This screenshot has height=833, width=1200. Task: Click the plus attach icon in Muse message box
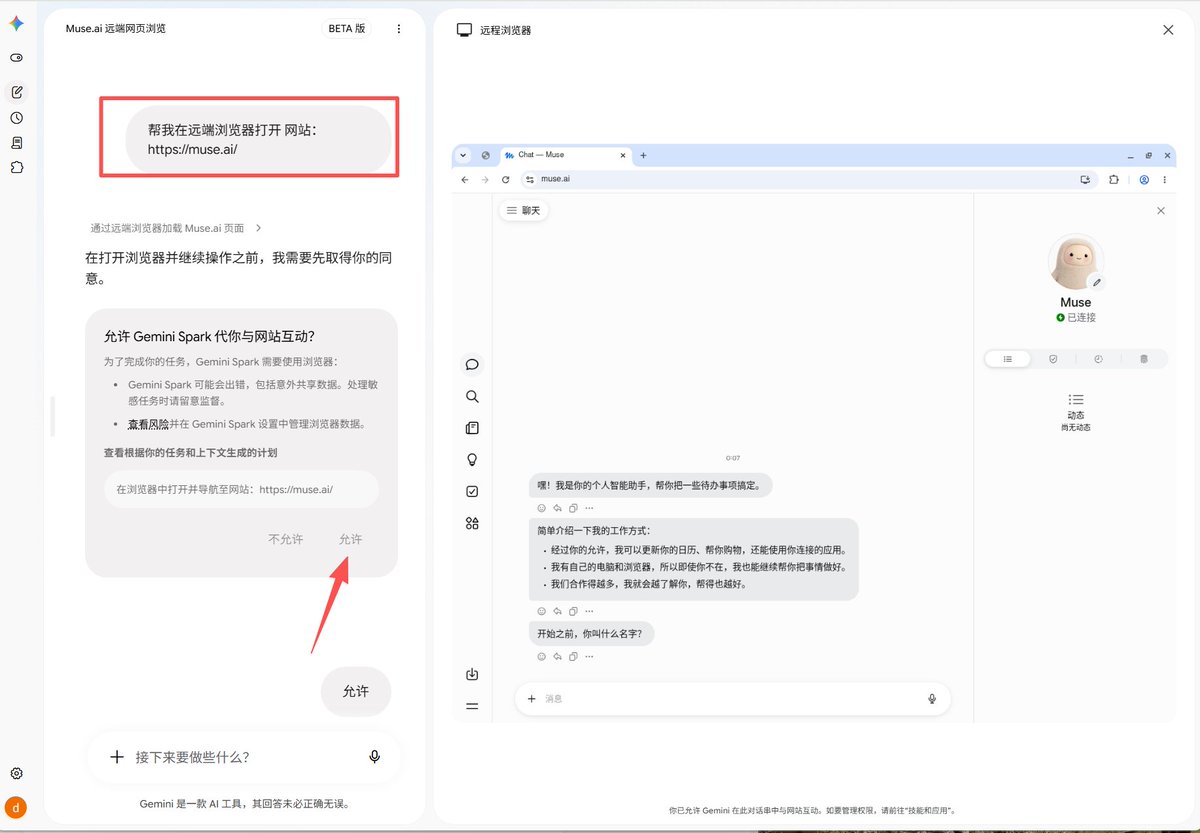(532, 699)
